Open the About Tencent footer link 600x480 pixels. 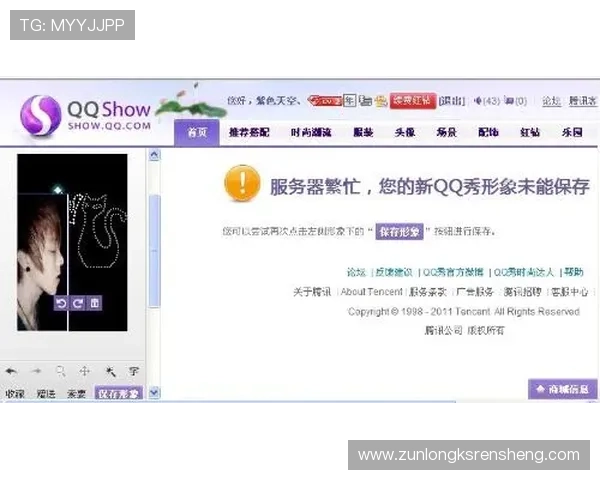372,292
